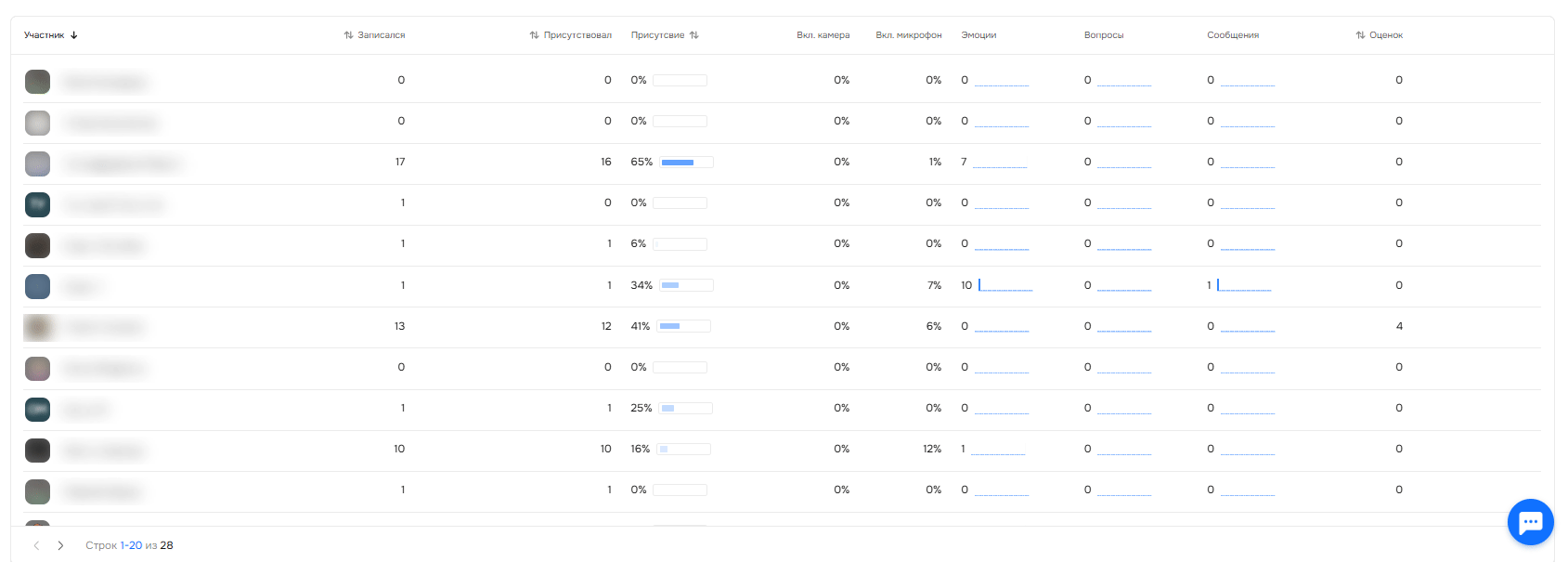Screen dimensions: 1568x562
Task: Click the Эмоции column header
Action: (978, 35)
